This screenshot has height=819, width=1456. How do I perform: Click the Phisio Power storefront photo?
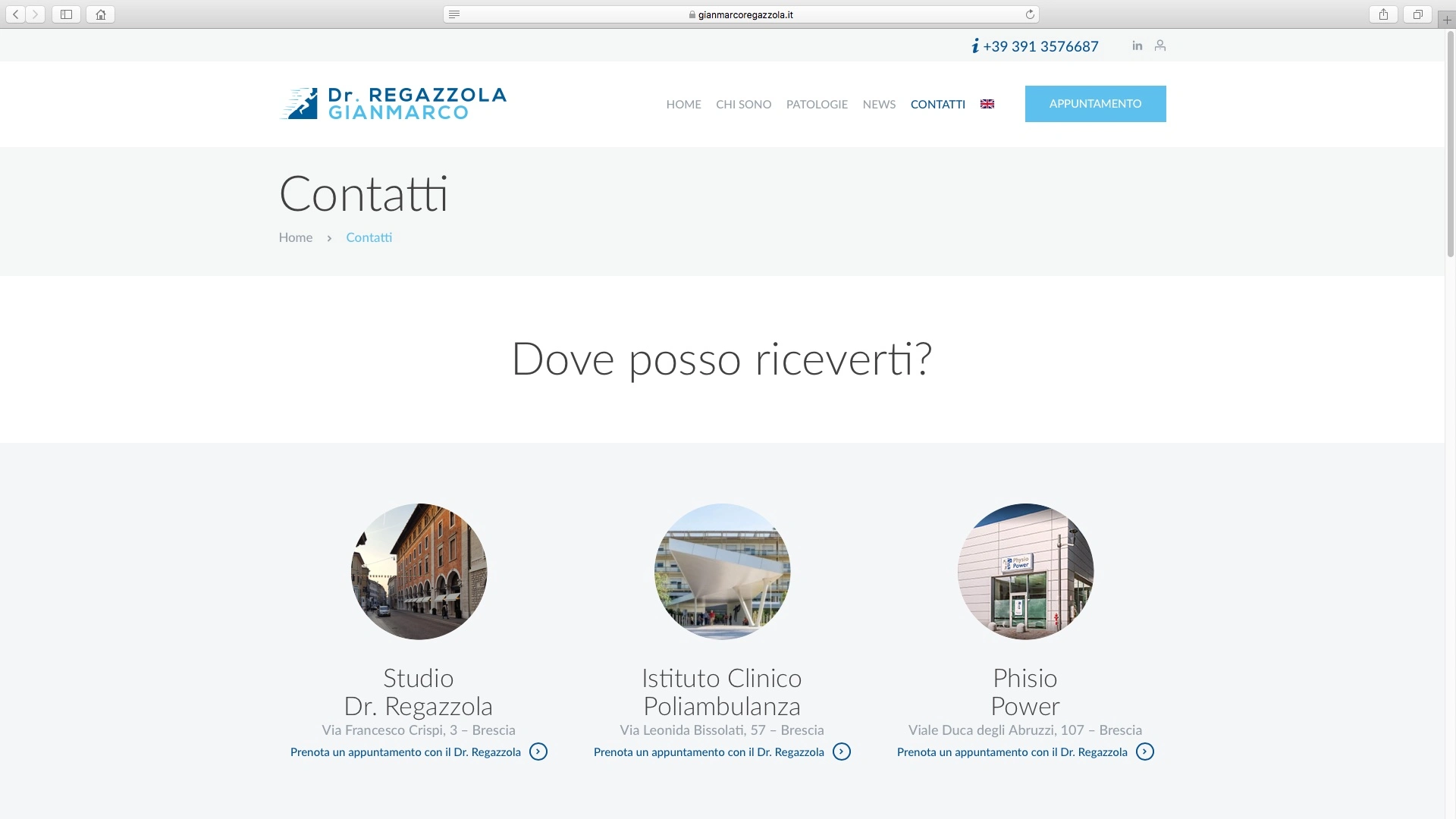pos(1025,571)
